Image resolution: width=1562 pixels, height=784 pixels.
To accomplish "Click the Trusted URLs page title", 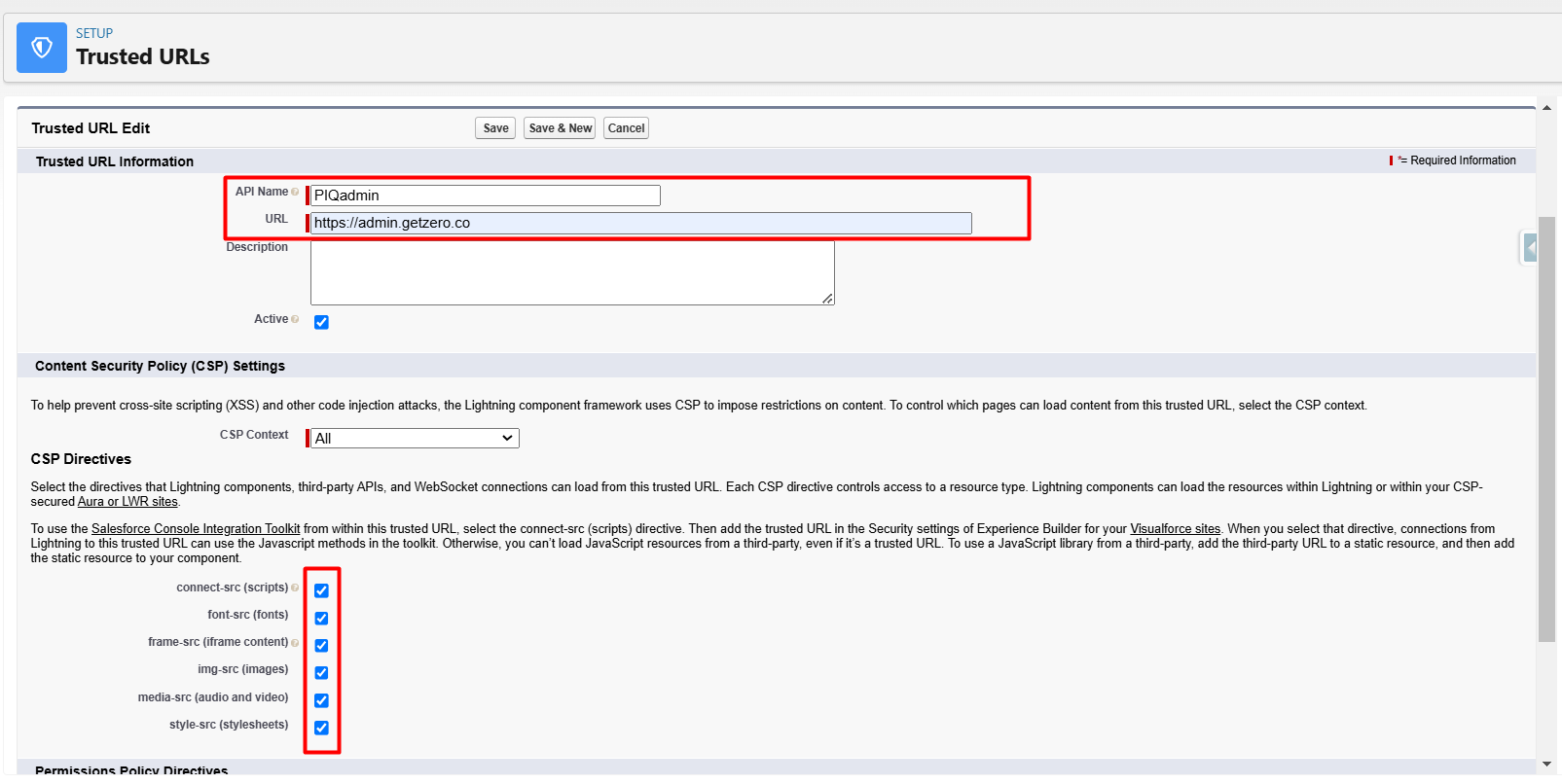I will (143, 56).
